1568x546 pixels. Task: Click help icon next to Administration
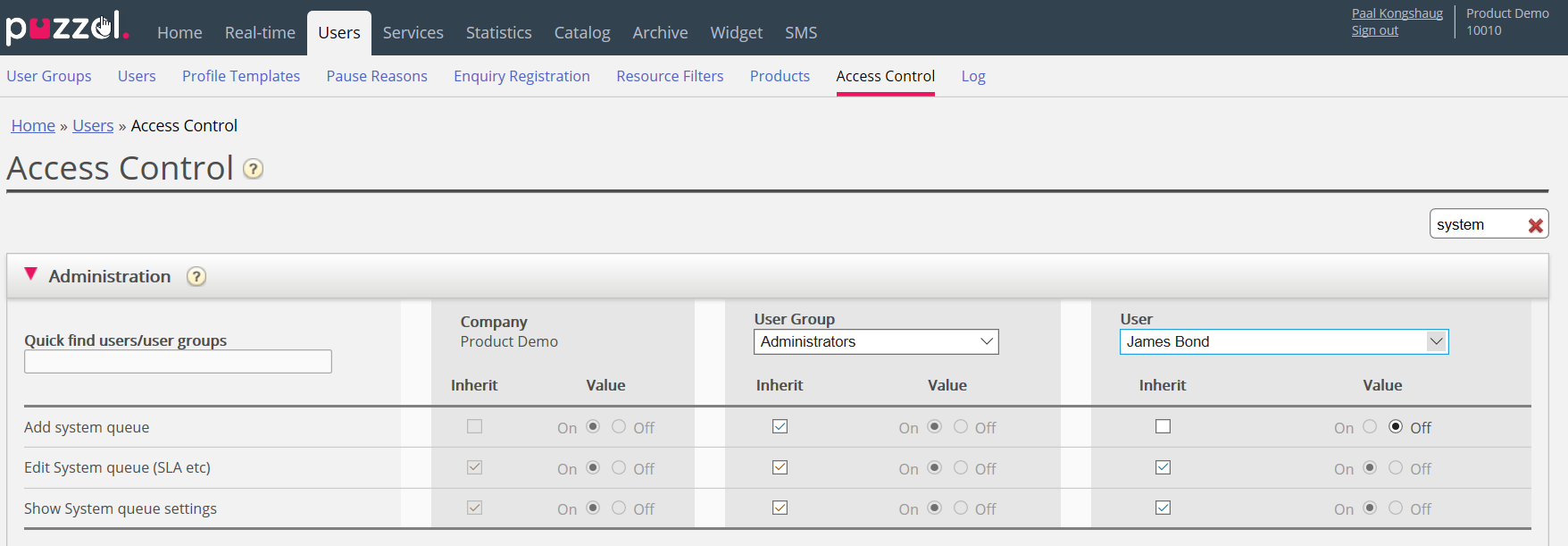(196, 277)
